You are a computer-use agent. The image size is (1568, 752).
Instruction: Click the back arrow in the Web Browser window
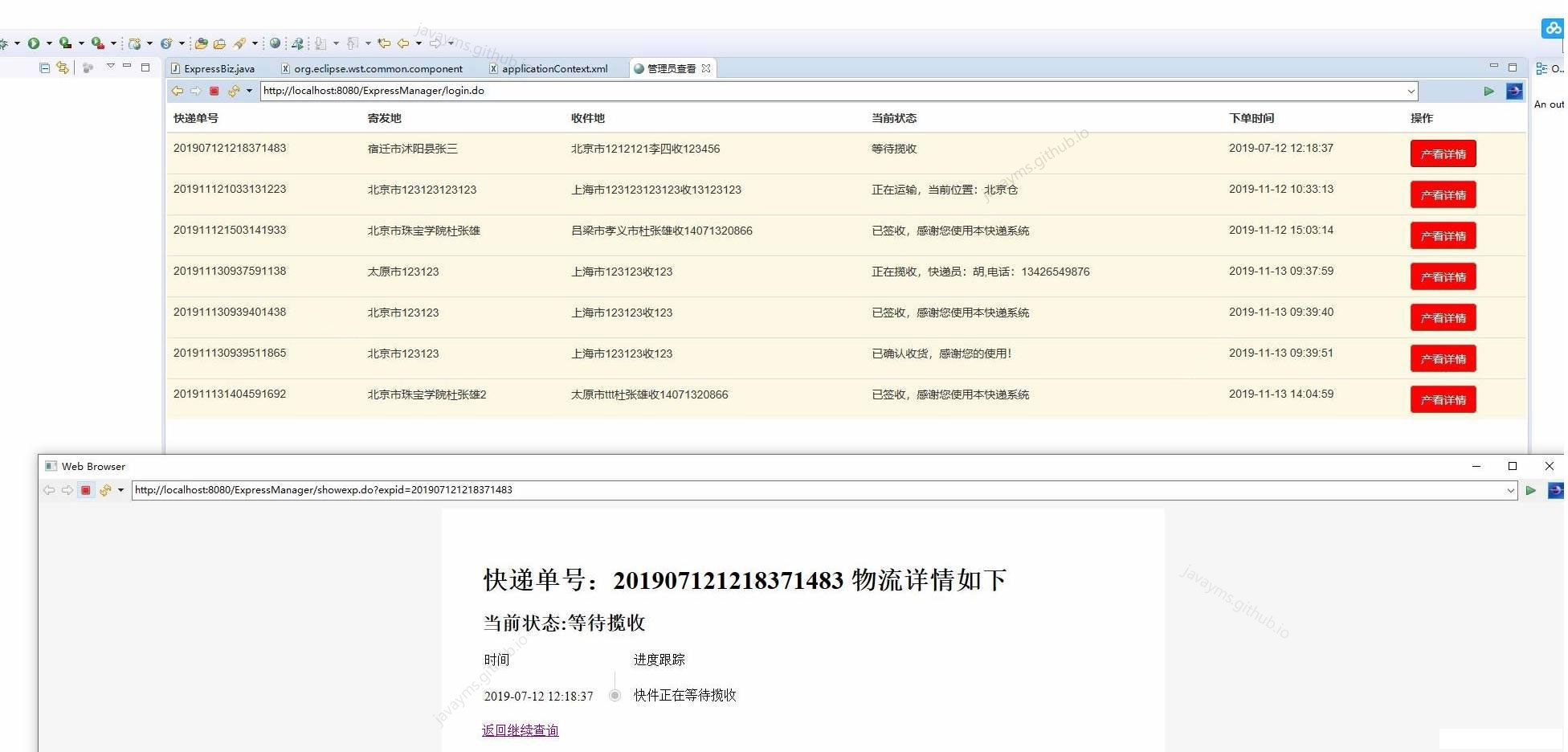click(x=49, y=490)
